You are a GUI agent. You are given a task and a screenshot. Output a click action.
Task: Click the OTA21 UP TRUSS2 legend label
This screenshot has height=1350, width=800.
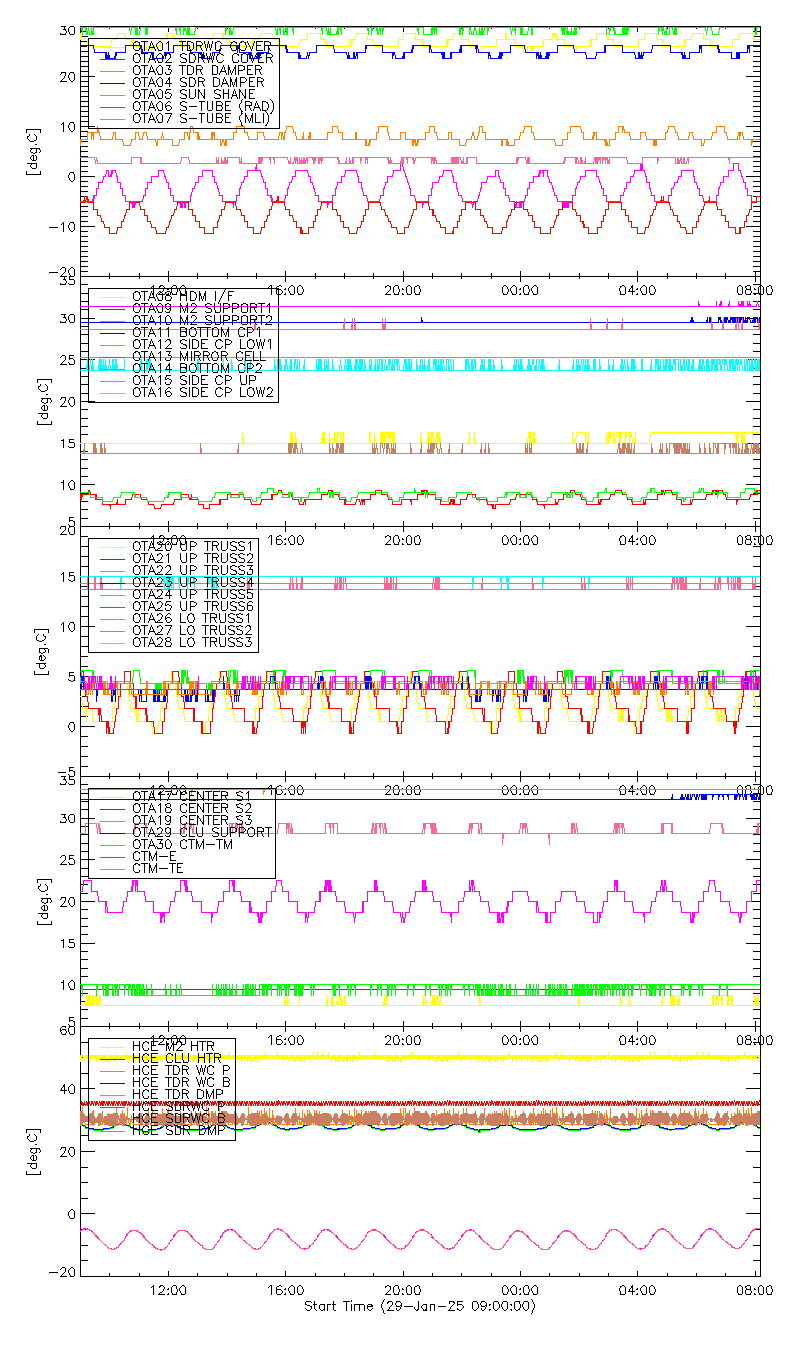click(193, 557)
